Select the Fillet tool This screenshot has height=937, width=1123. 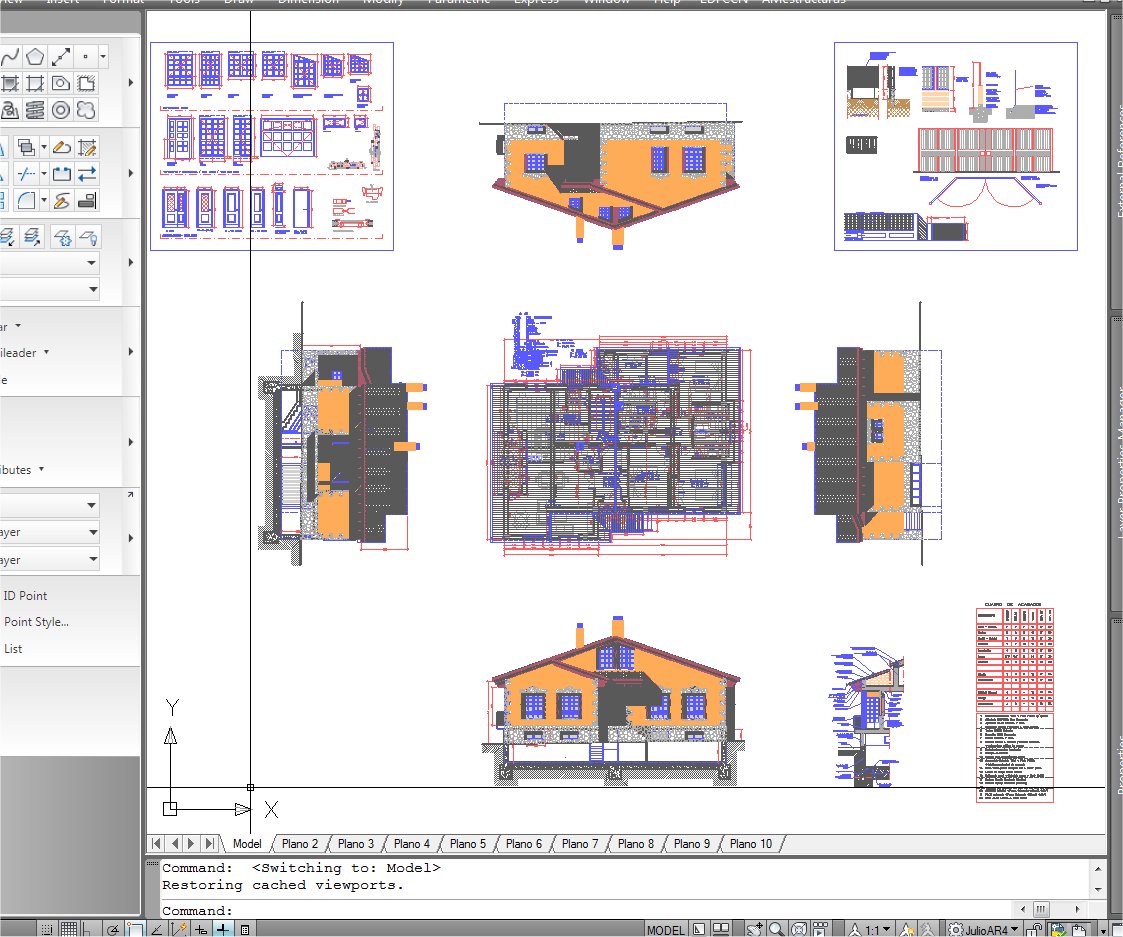point(26,201)
